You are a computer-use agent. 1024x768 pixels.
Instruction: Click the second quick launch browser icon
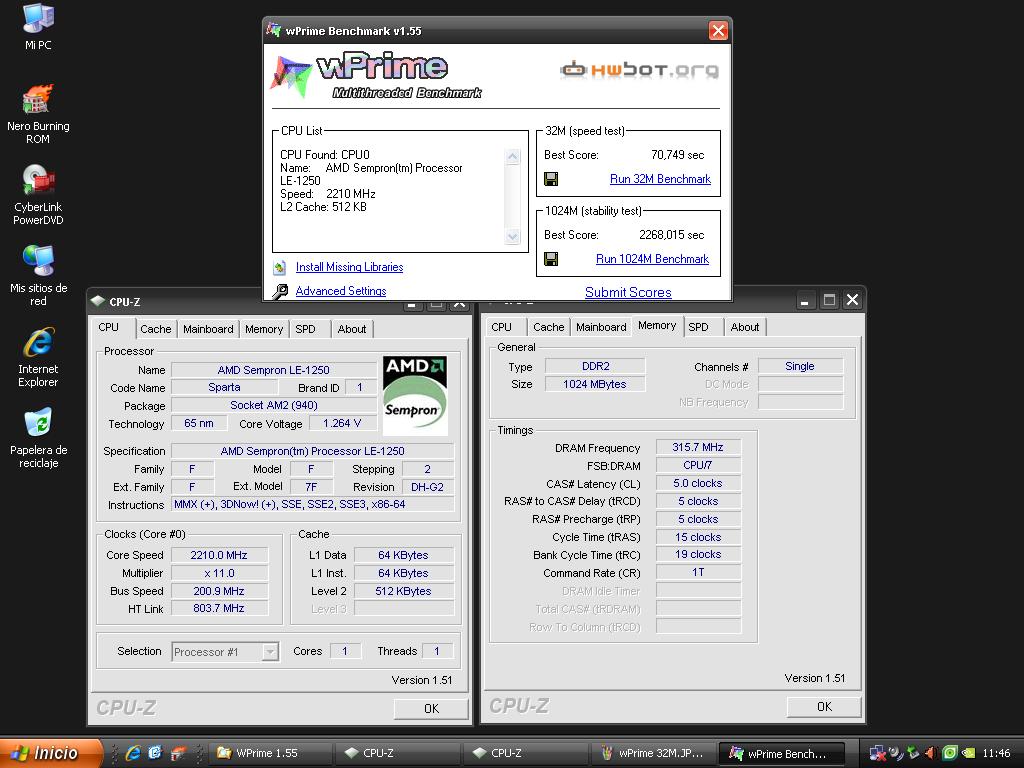[155, 753]
